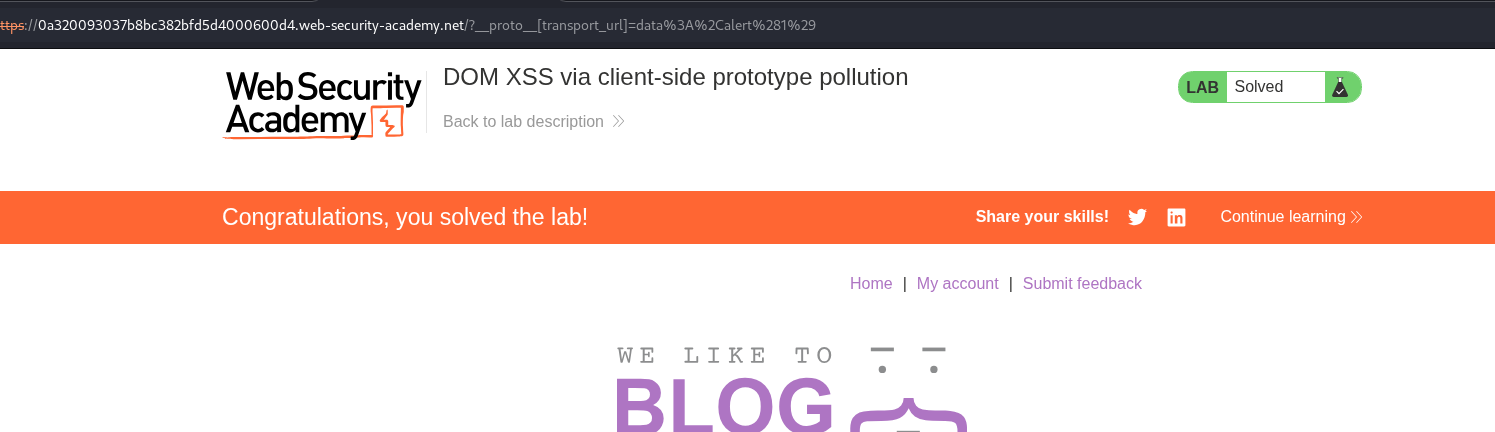
Task: Follow the Continue learning link
Action: 1282,217
